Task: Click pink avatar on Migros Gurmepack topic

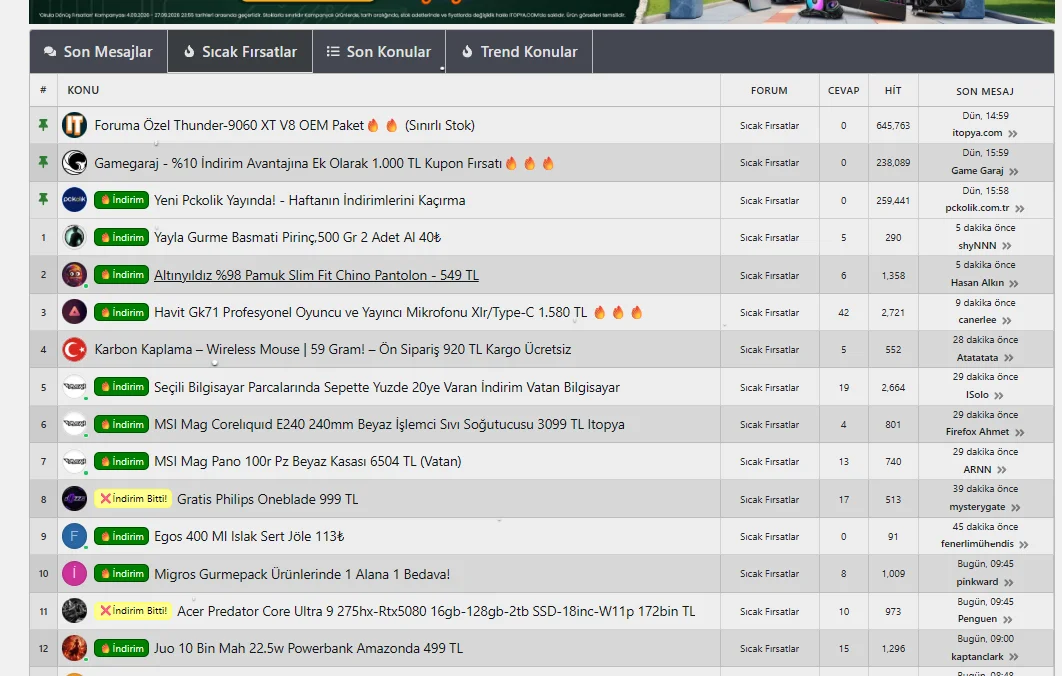Action: (x=75, y=574)
